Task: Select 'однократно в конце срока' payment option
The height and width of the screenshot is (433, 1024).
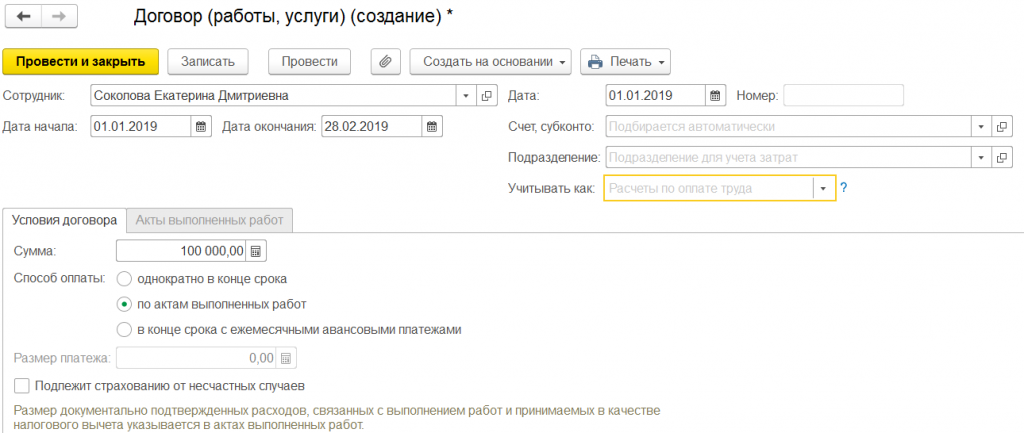Action: pyautogui.click(x=124, y=279)
